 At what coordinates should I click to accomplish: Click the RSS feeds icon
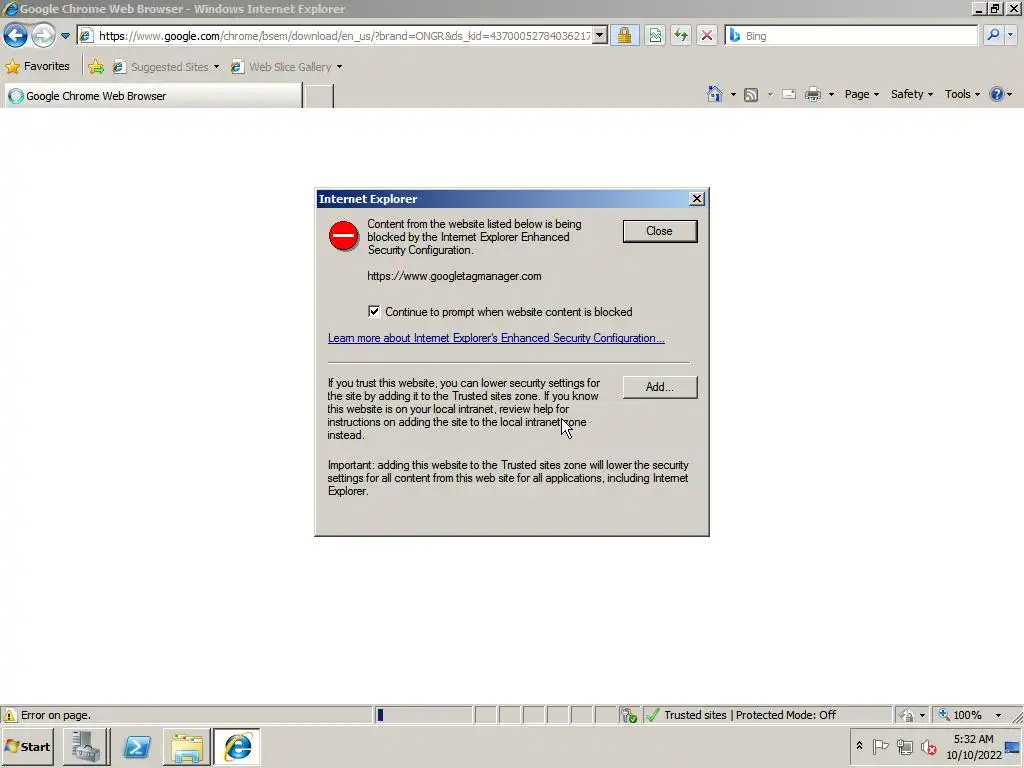click(751, 95)
